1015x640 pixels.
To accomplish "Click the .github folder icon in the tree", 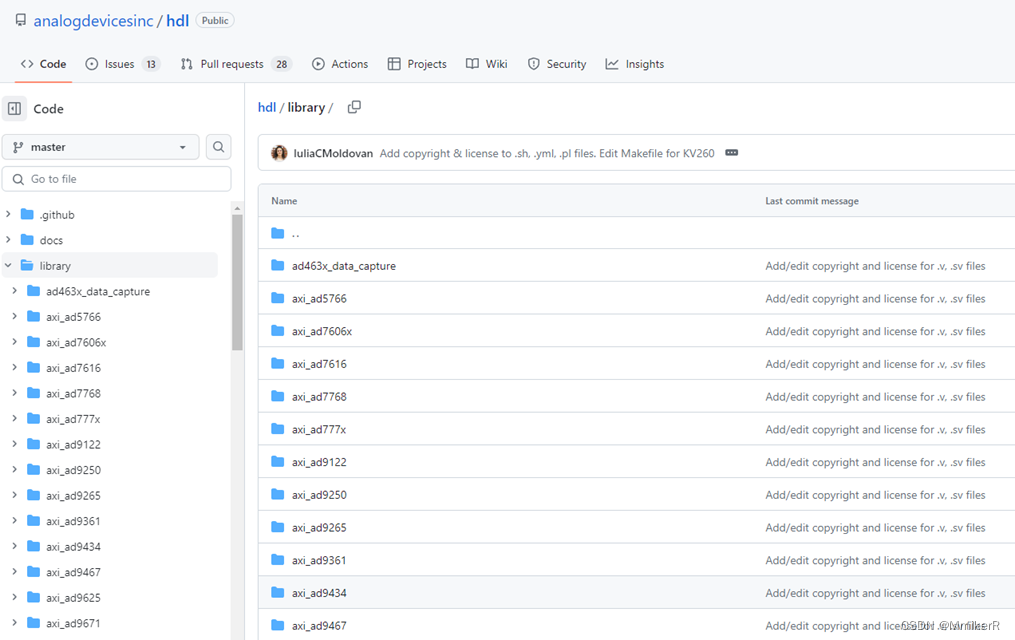I will 27,214.
